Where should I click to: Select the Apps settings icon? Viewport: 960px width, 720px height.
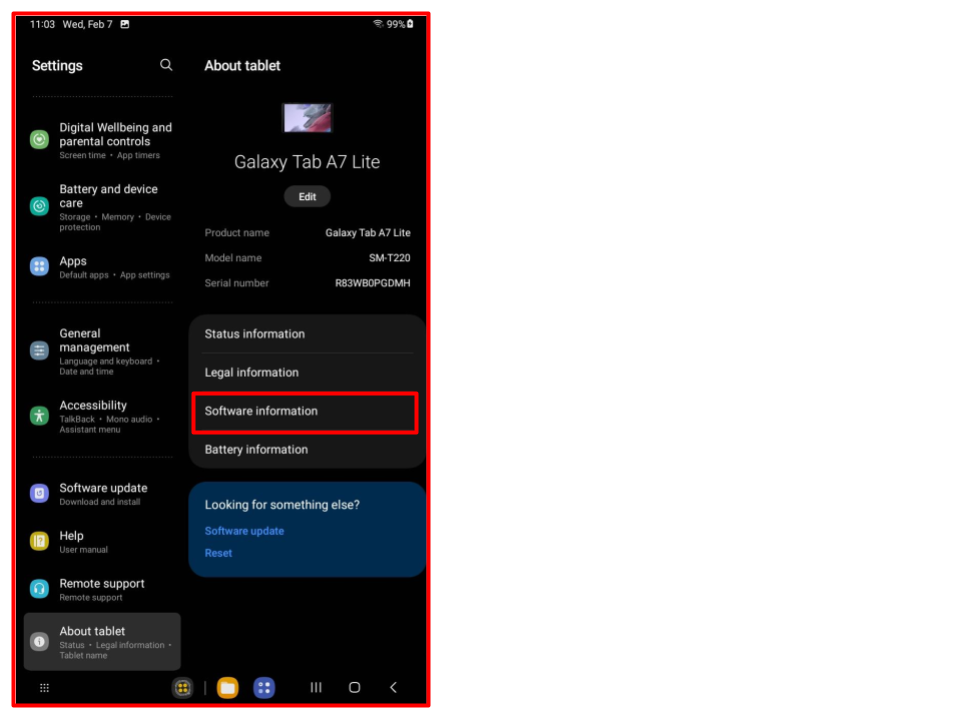(39, 266)
